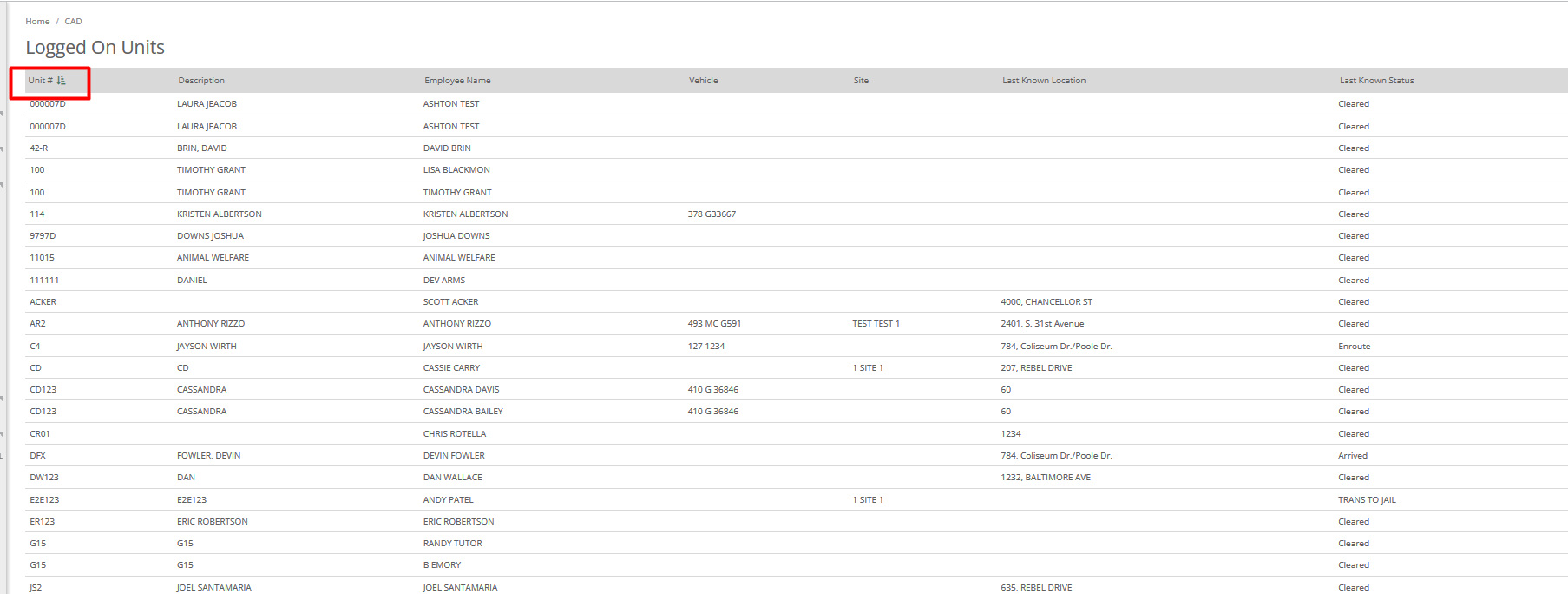
Task: Select unit 42-R cell
Action: click(x=39, y=148)
